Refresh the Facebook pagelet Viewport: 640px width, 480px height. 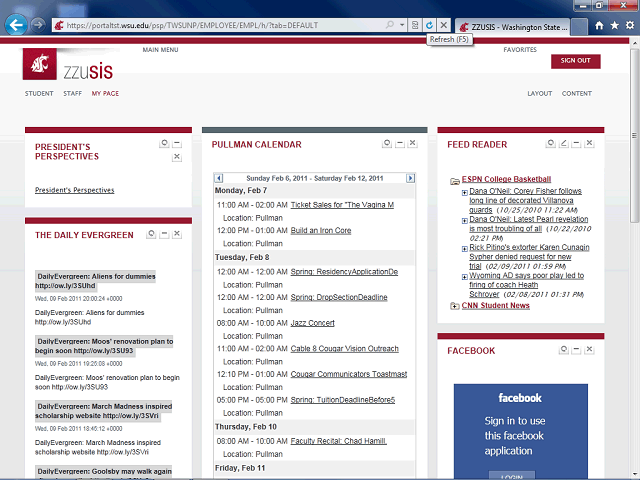[x=564, y=349]
